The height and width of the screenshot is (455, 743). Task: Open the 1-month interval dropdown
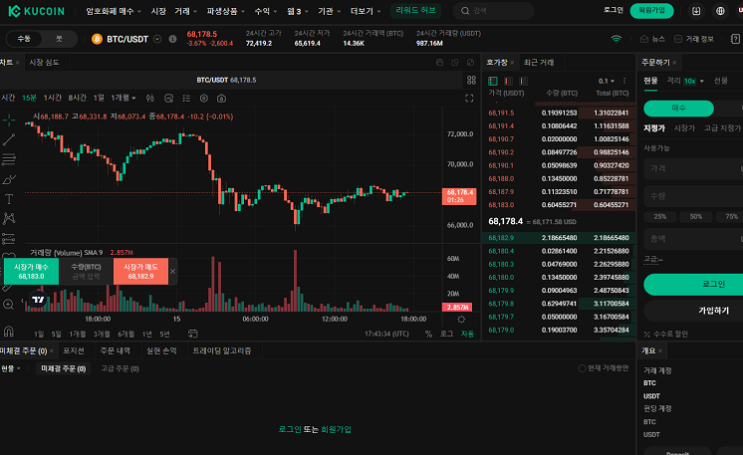coord(123,98)
